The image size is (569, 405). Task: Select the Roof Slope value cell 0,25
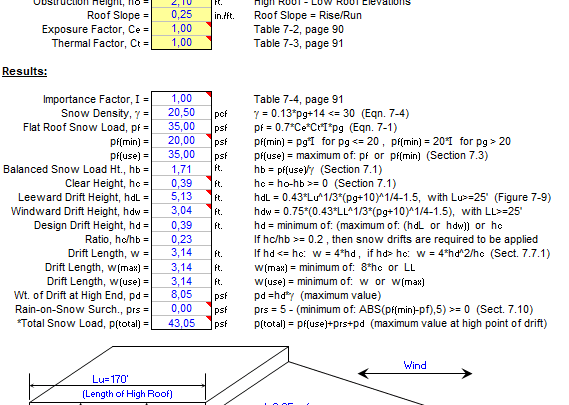tap(181, 15)
